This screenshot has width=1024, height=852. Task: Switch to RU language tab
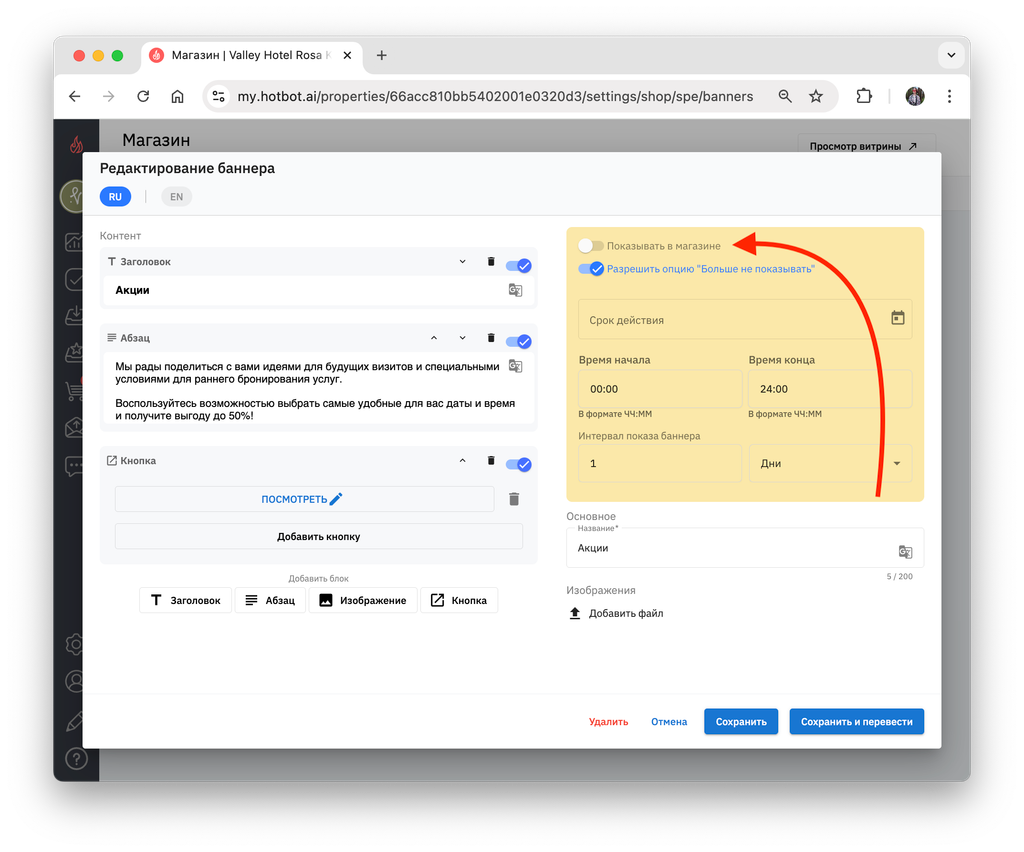point(116,197)
